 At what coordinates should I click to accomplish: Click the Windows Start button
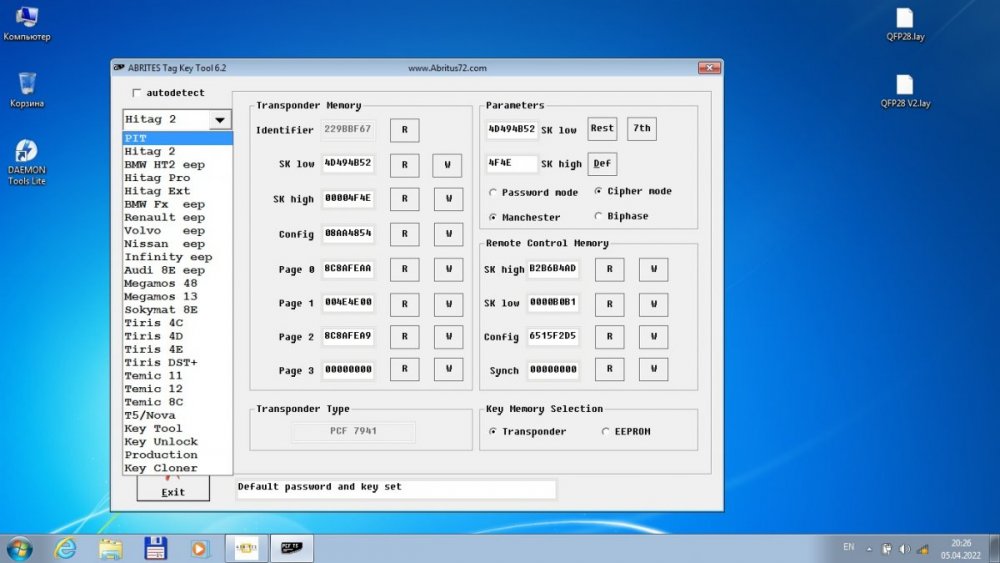point(19,548)
